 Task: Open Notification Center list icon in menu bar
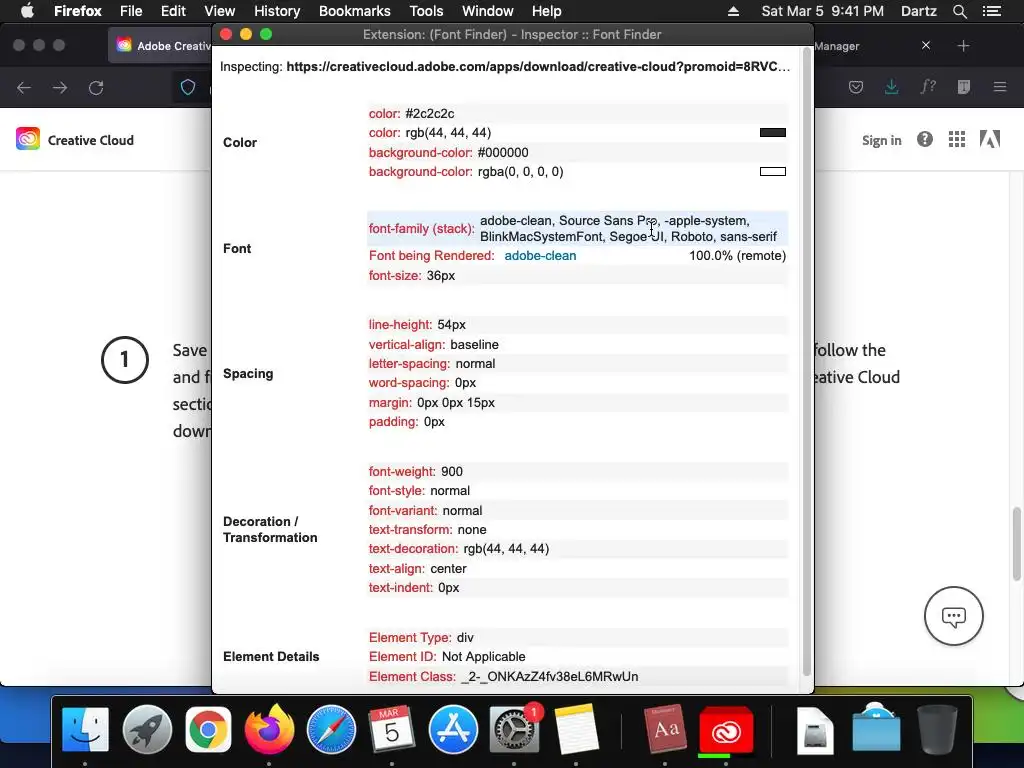(x=991, y=11)
